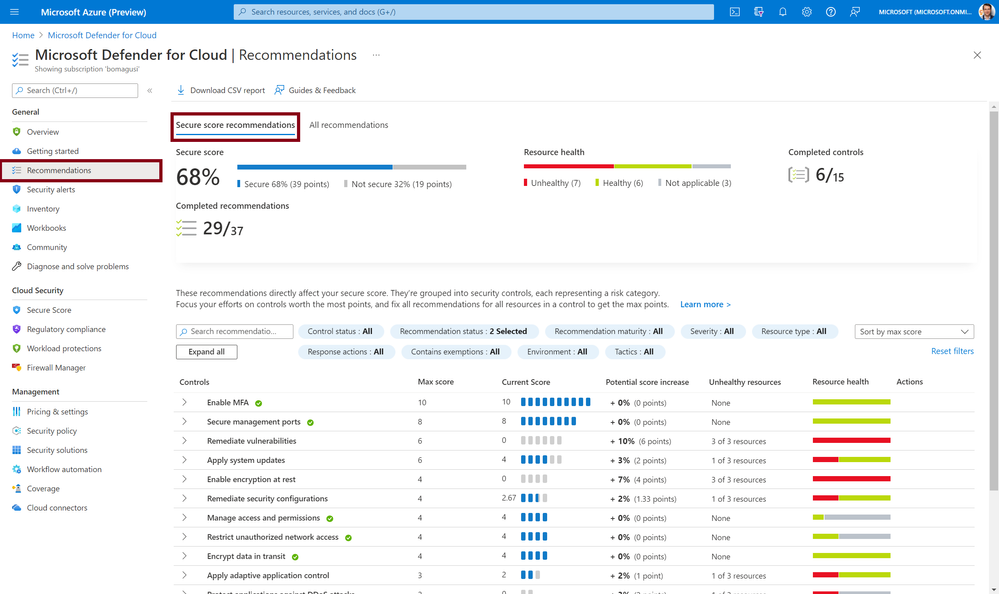The height and width of the screenshot is (594, 999).
Task: Click the Security alerts shield icon
Action: click(17, 189)
